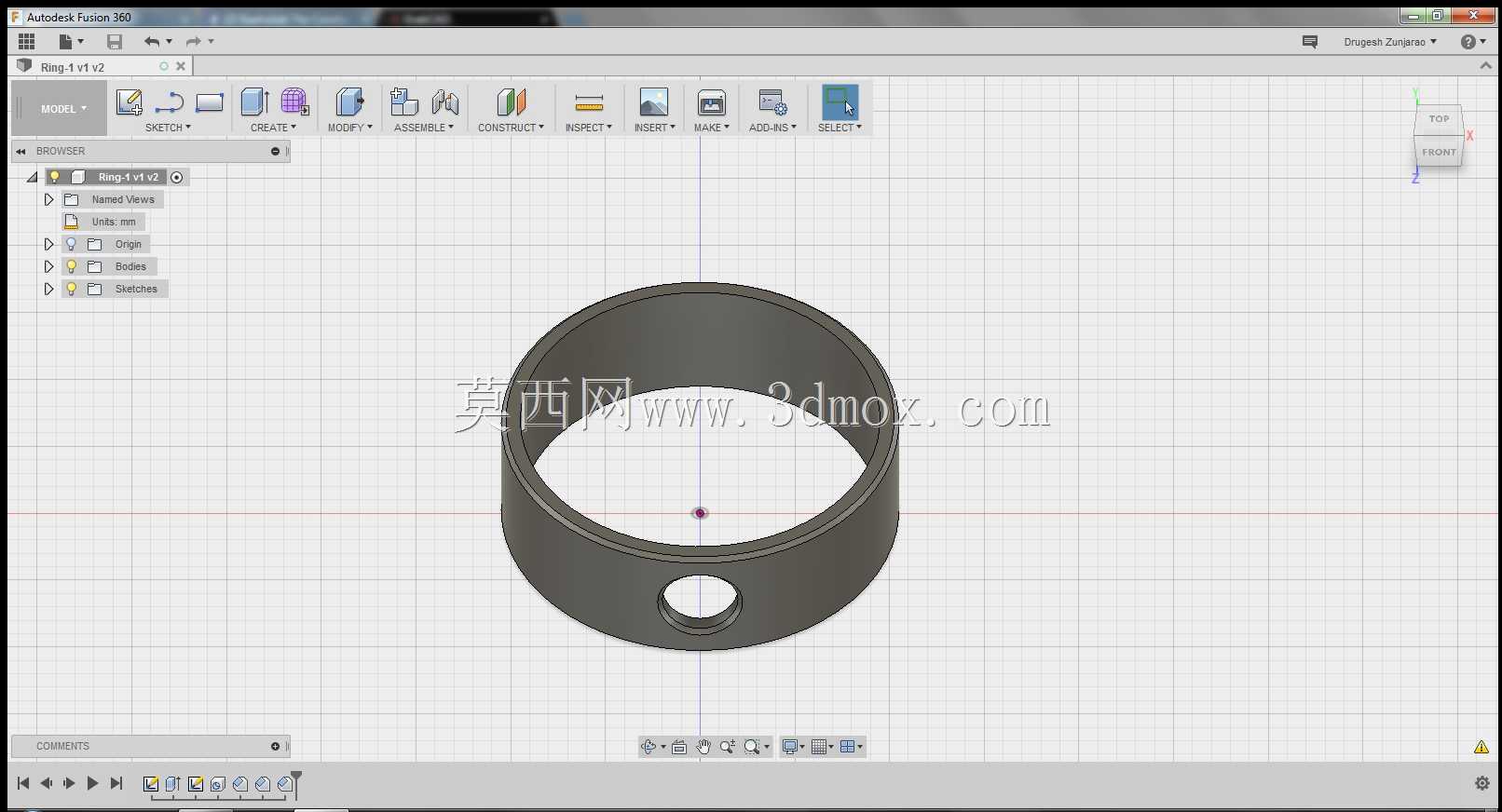
Task: Click the New Component assemble icon
Action: pos(403,102)
